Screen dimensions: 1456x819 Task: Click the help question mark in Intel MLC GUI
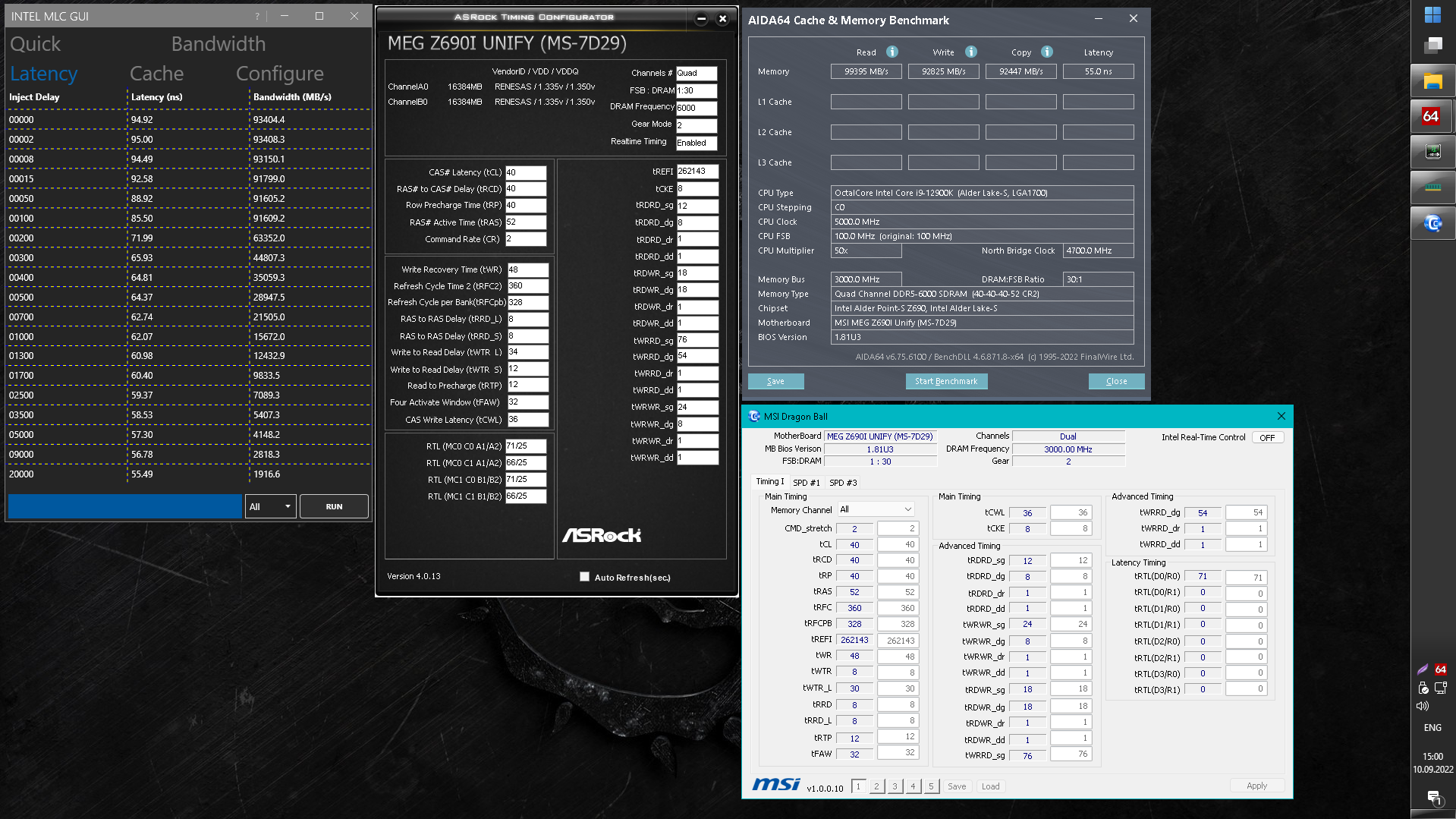pos(257,16)
